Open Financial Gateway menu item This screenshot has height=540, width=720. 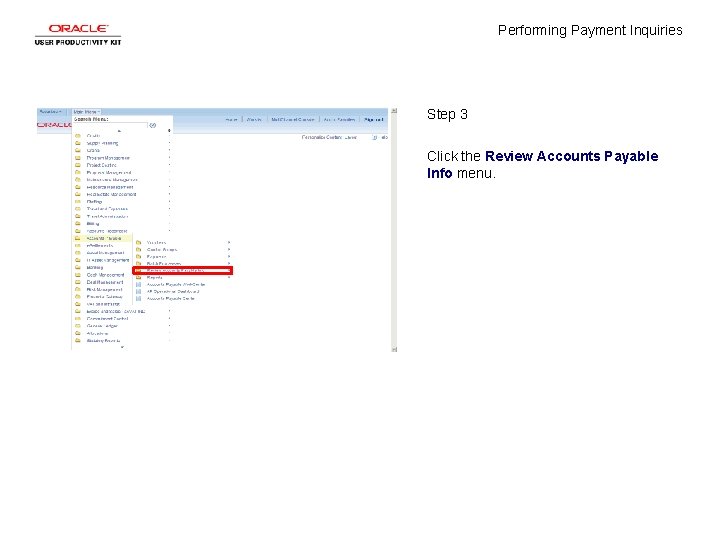click(104, 297)
